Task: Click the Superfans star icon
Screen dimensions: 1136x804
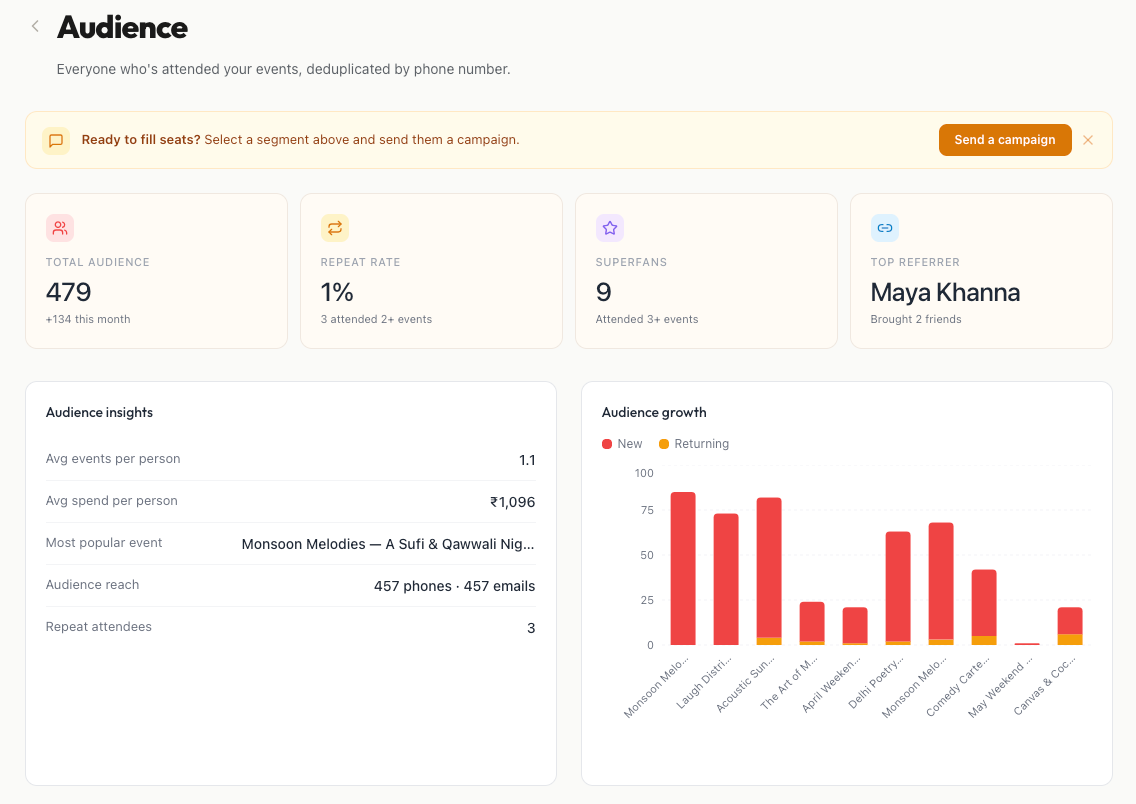Action: point(610,228)
